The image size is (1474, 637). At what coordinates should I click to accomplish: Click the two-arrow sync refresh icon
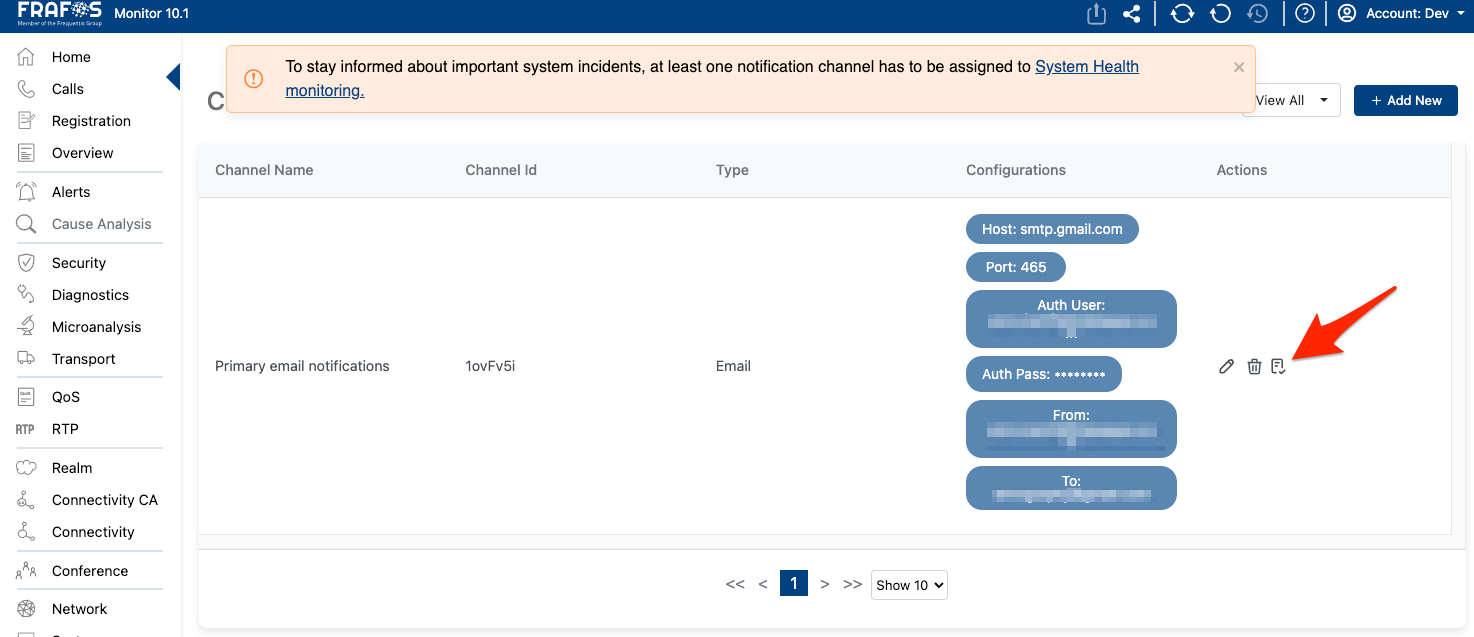1182,14
